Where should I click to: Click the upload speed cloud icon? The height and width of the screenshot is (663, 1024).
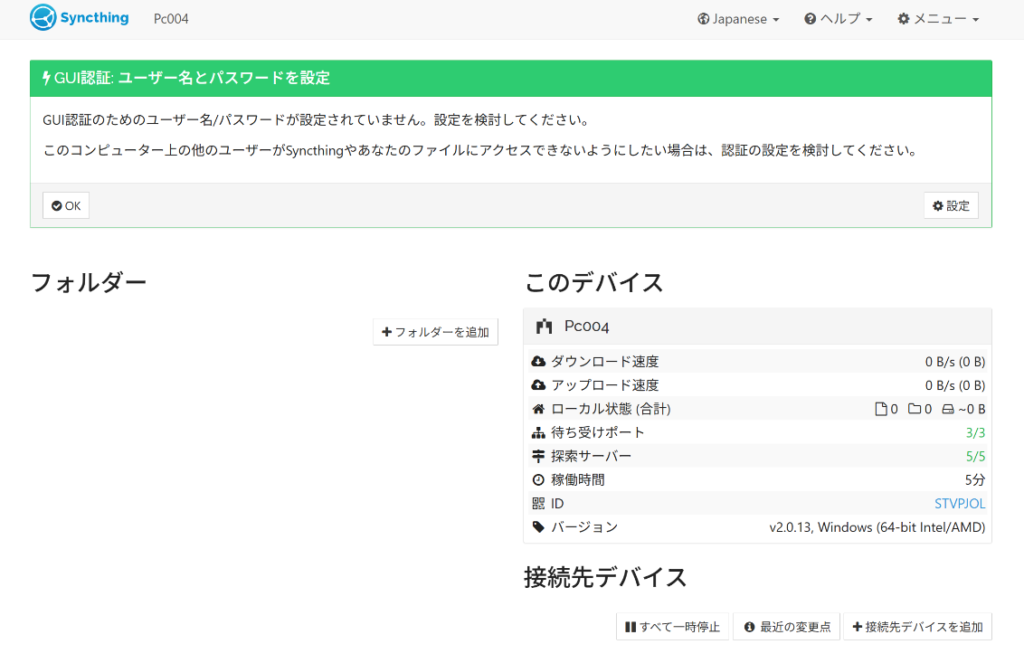coord(538,385)
